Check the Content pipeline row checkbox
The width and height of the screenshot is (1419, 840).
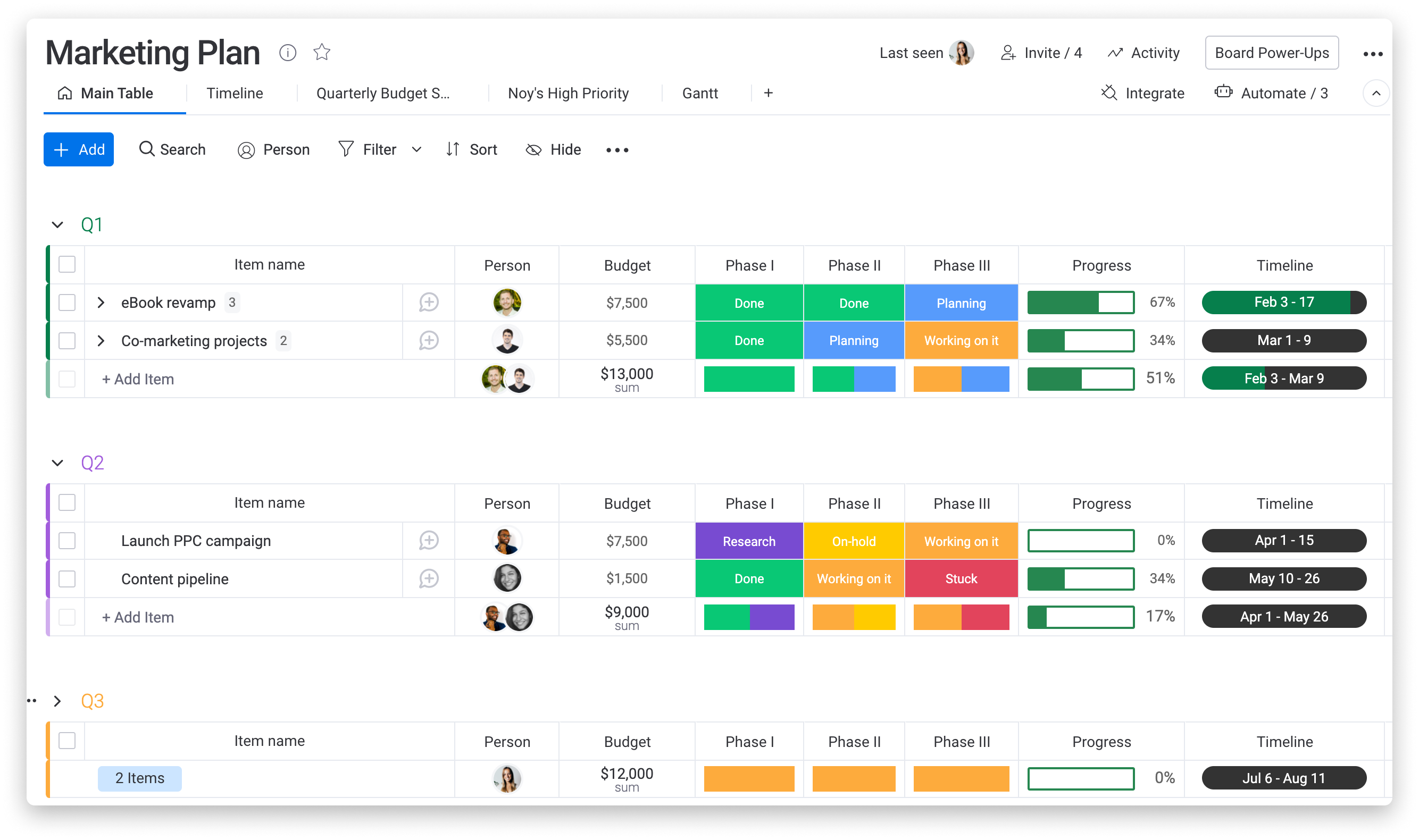(67, 578)
